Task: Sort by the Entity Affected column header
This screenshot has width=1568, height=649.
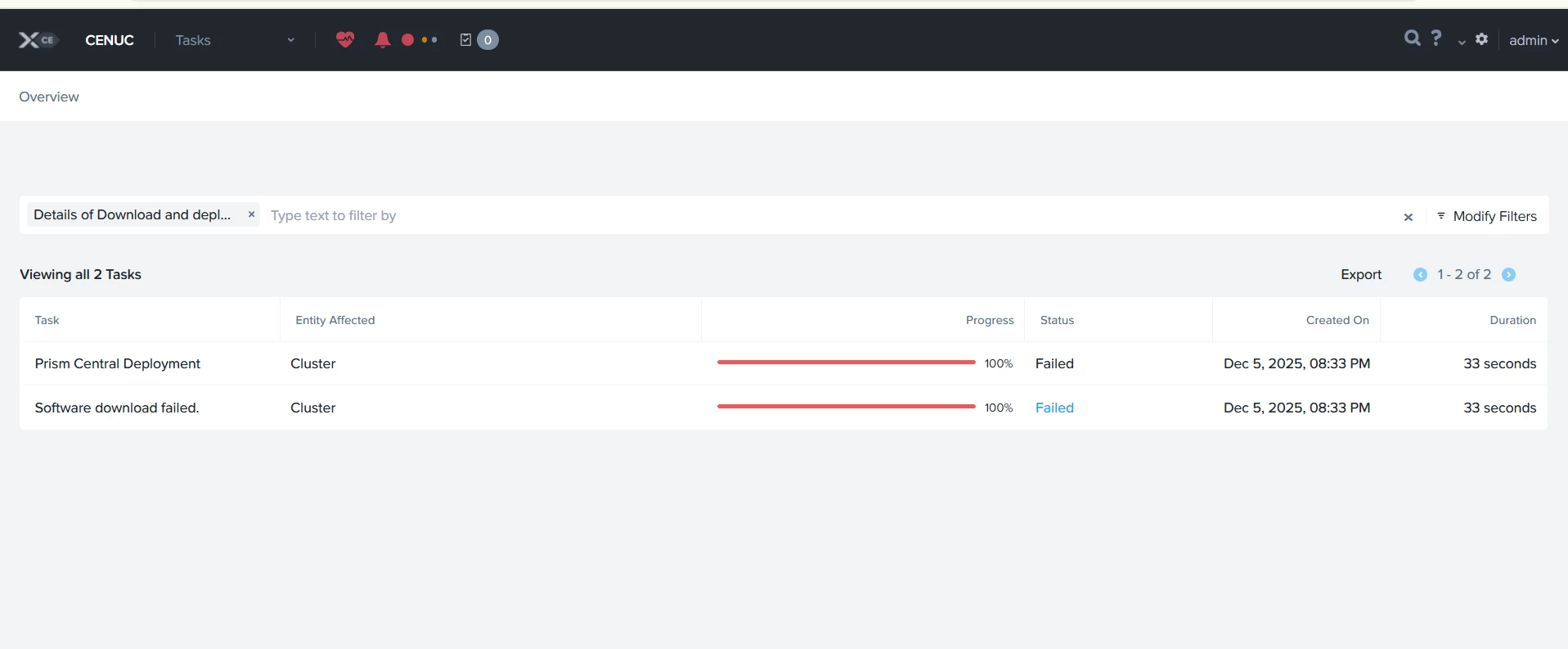Action: (x=335, y=320)
